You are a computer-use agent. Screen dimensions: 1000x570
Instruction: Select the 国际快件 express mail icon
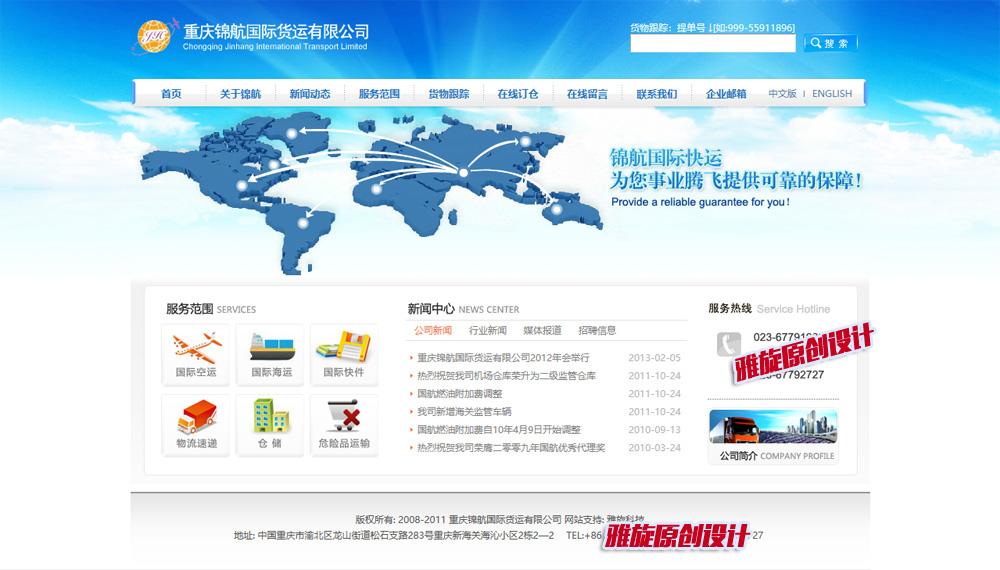[x=344, y=348]
